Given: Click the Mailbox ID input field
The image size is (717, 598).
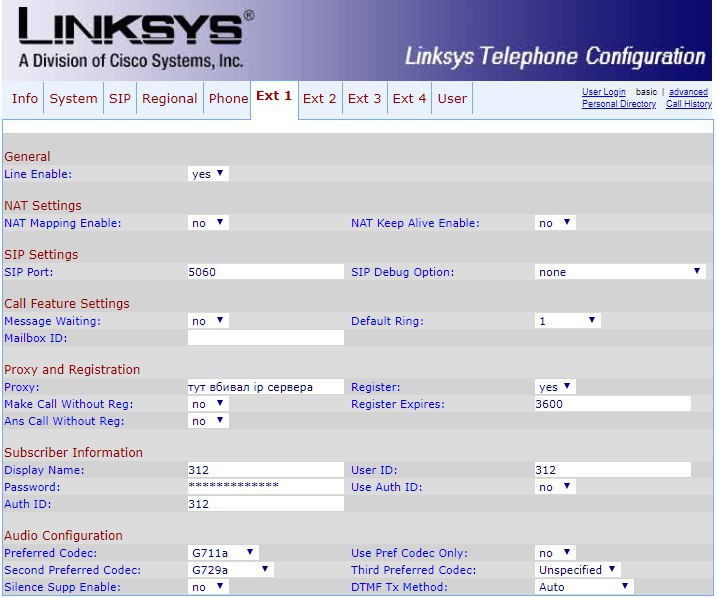Looking at the screenshot, I should (266, 338).
